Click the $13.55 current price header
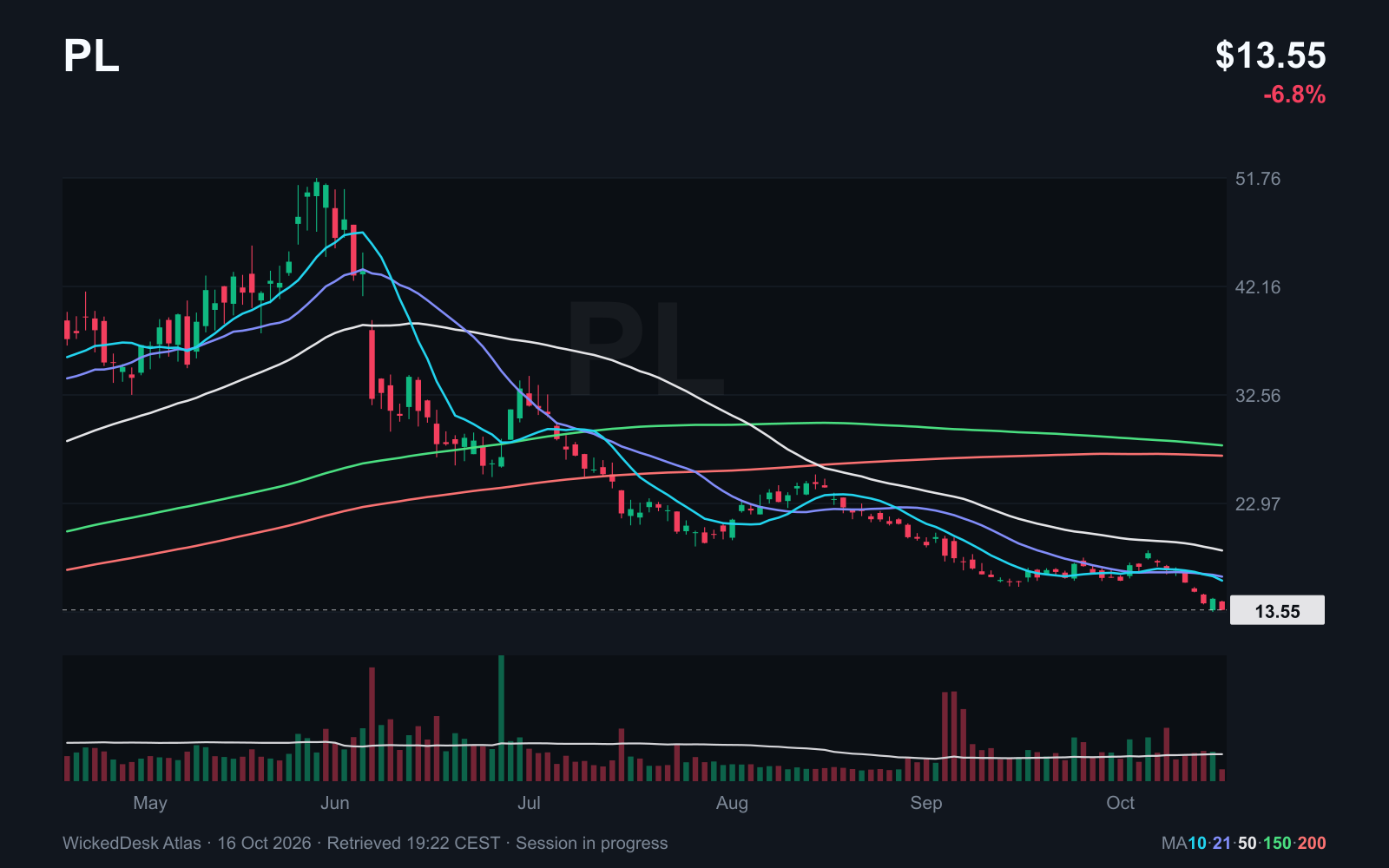 point(1270,56)
